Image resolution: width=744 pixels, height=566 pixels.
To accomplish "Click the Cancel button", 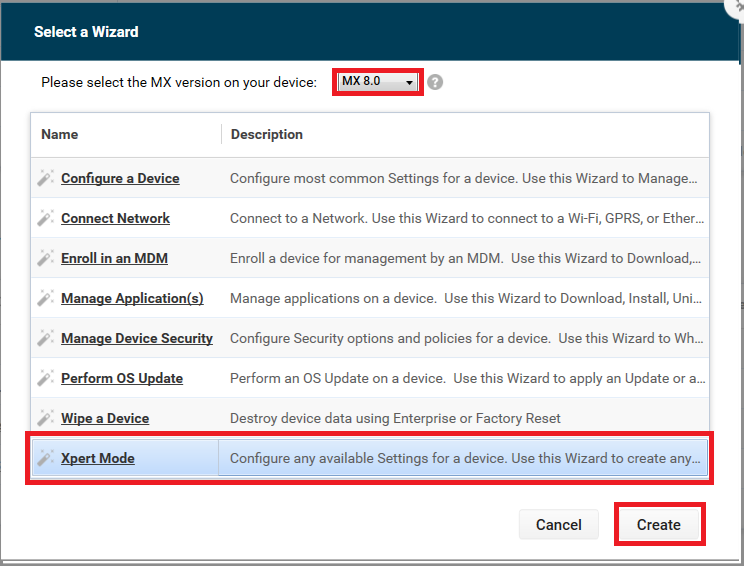I will (x=558, y=524).
